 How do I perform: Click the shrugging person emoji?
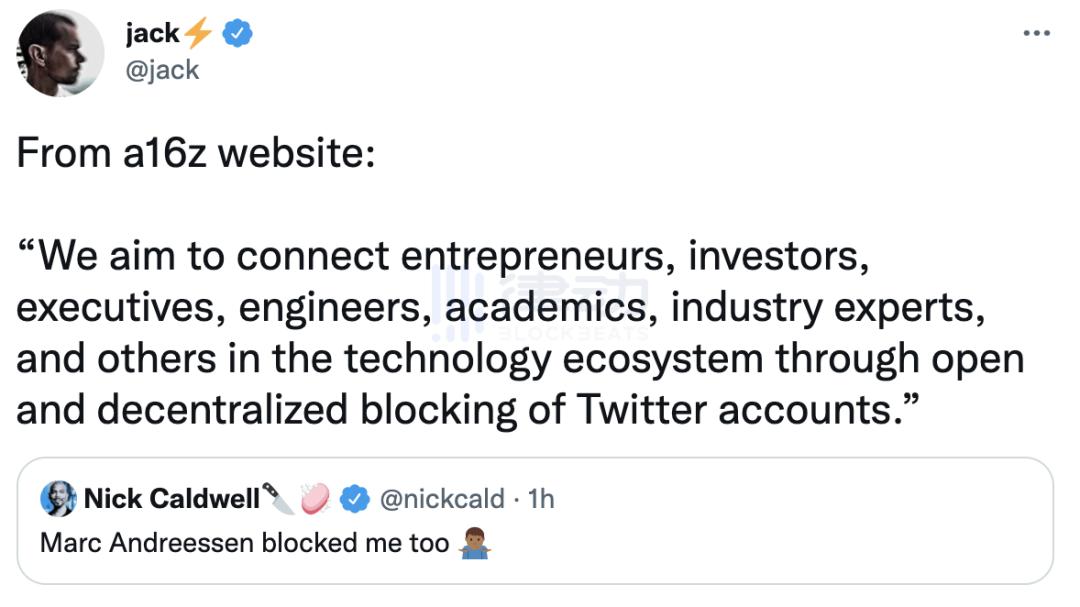click(474, 544)
